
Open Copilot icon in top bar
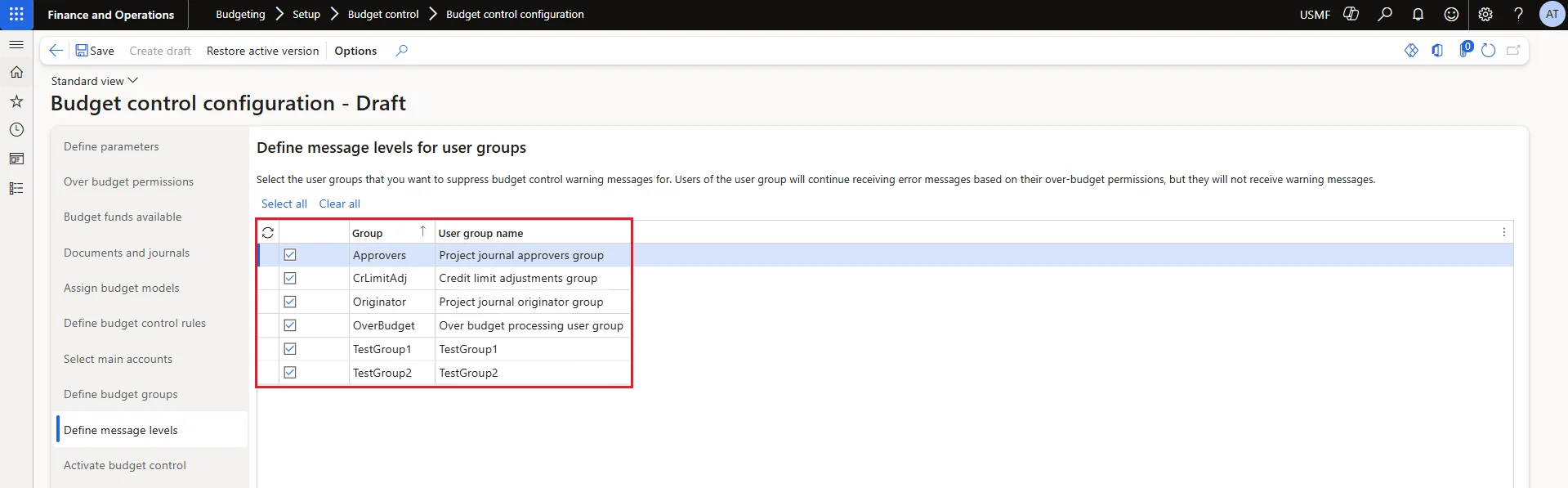point(1351,14)
